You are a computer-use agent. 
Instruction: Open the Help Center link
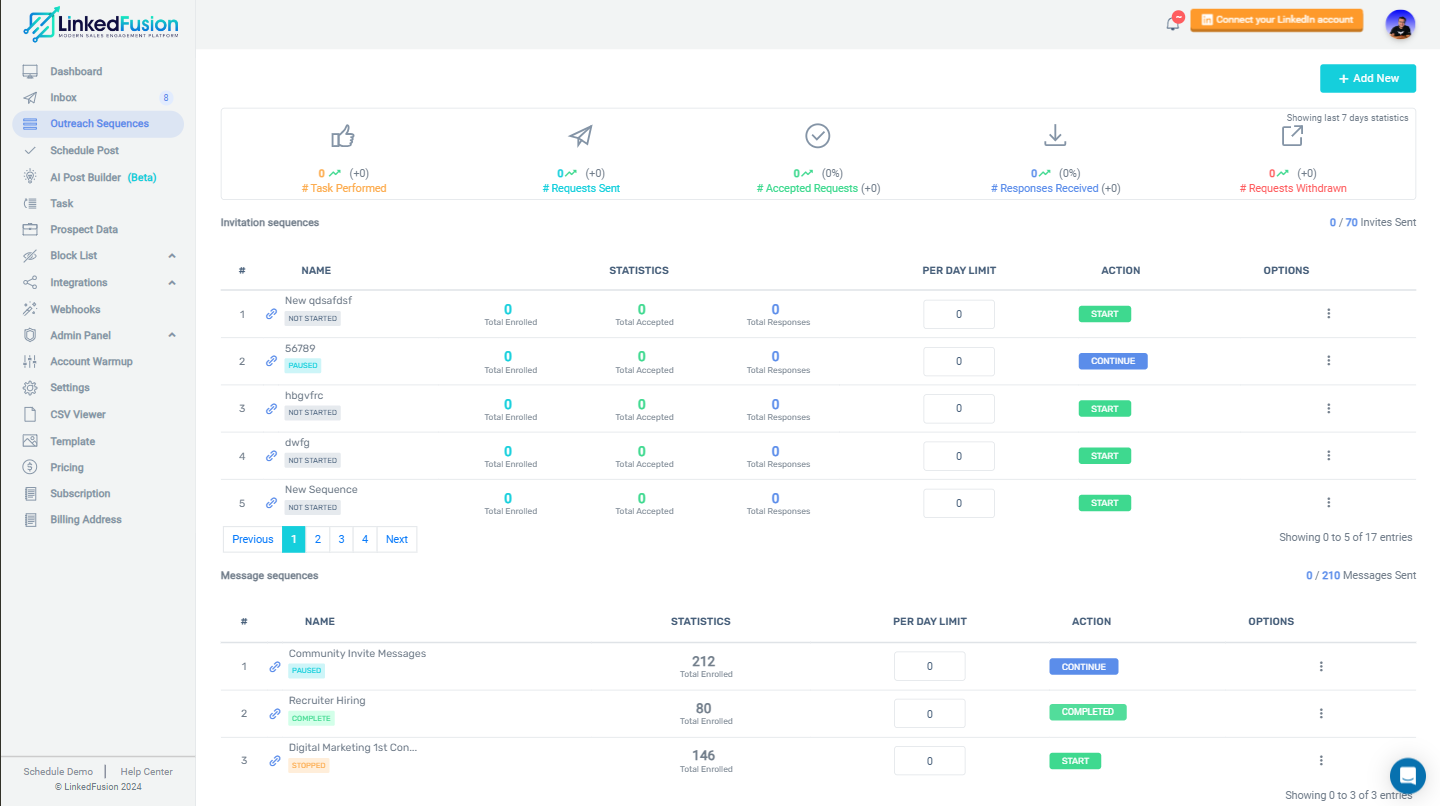coord(147,771)
